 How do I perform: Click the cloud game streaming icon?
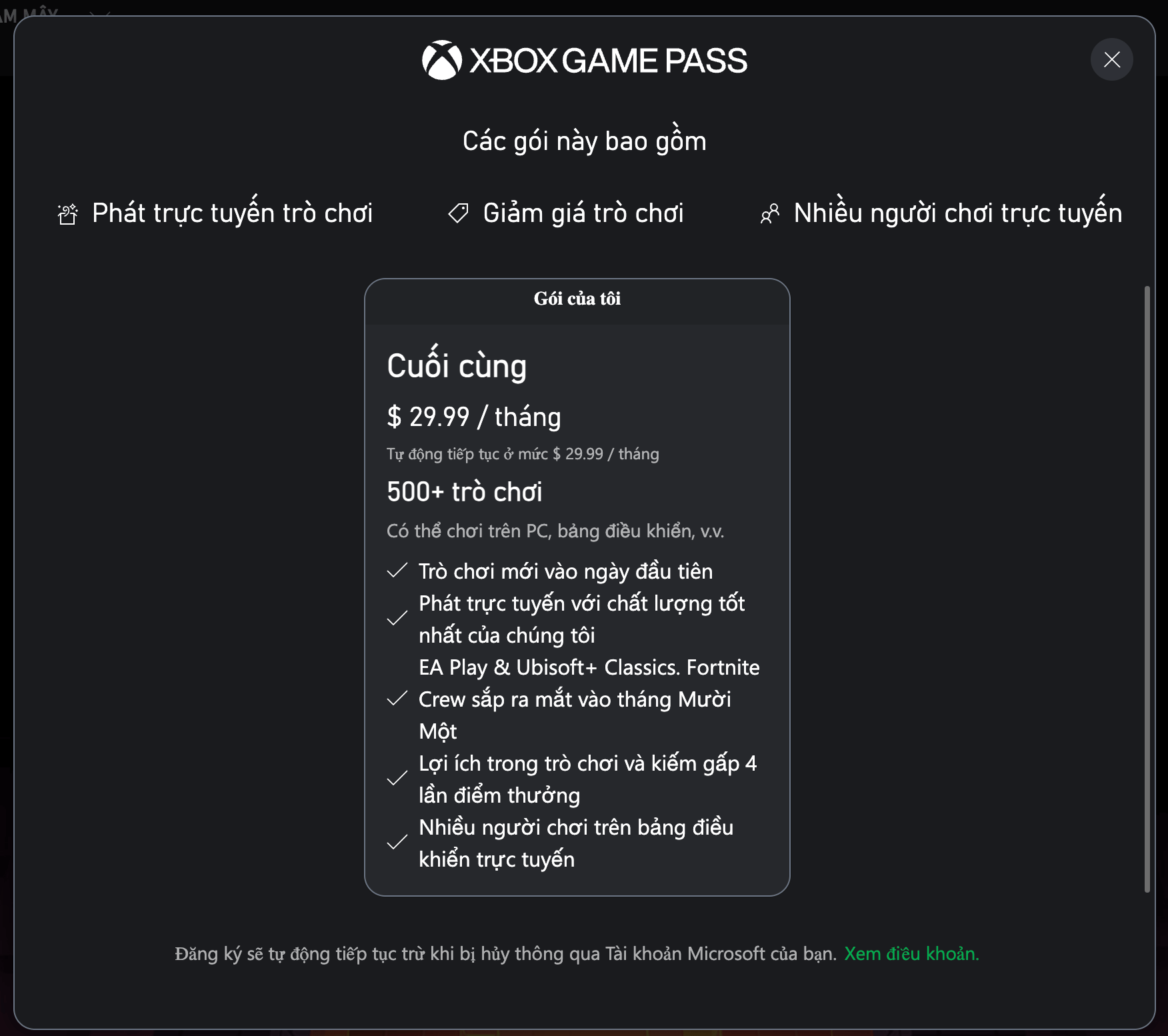coord(67,214)
